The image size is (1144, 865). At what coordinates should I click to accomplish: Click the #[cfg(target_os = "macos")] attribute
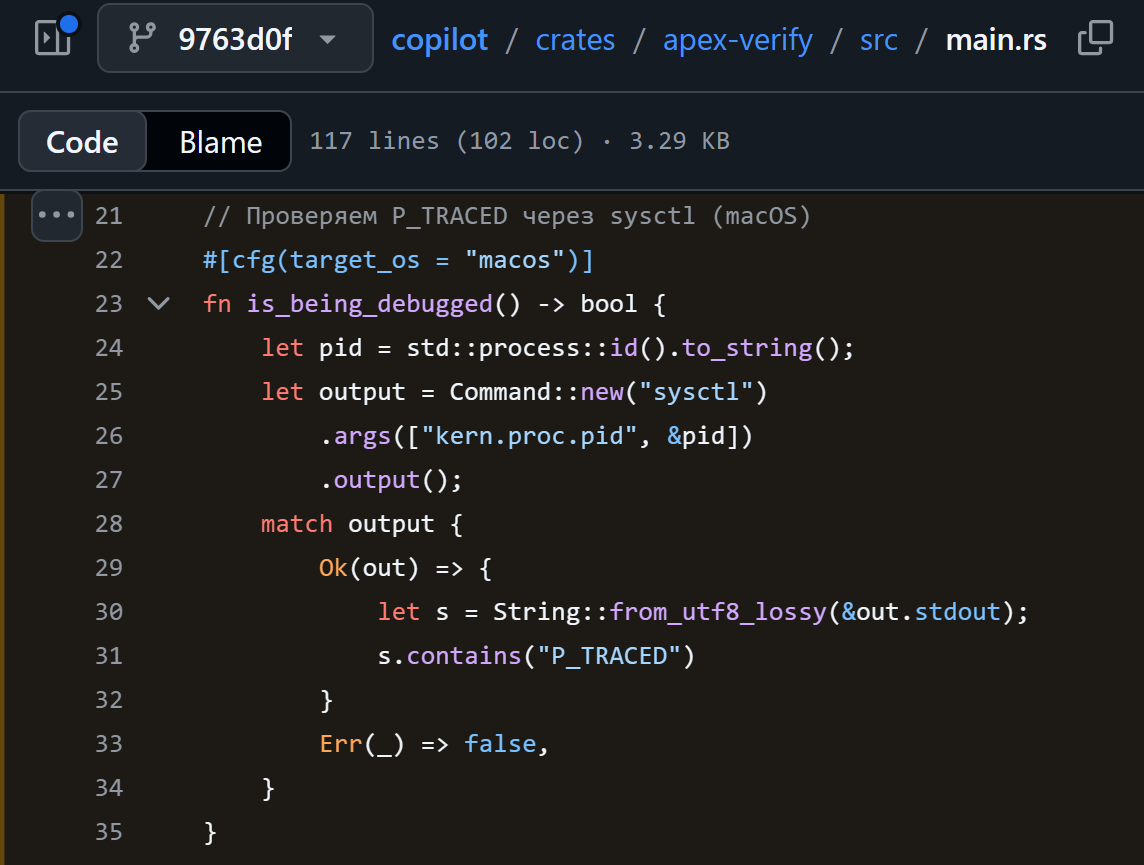[398, 260]
